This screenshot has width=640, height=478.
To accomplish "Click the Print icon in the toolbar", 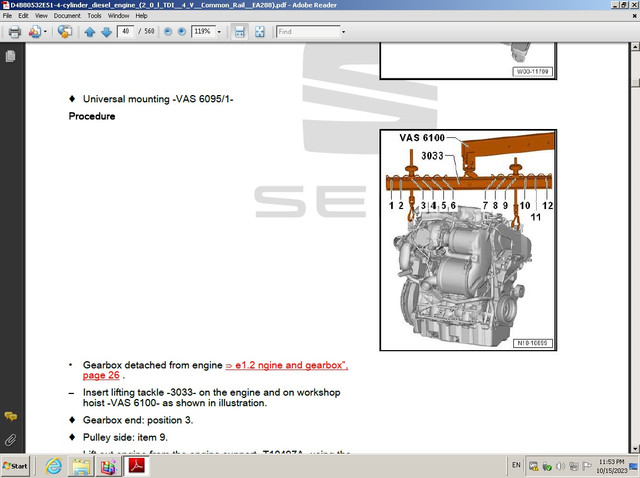I will (x=15, y=31).
